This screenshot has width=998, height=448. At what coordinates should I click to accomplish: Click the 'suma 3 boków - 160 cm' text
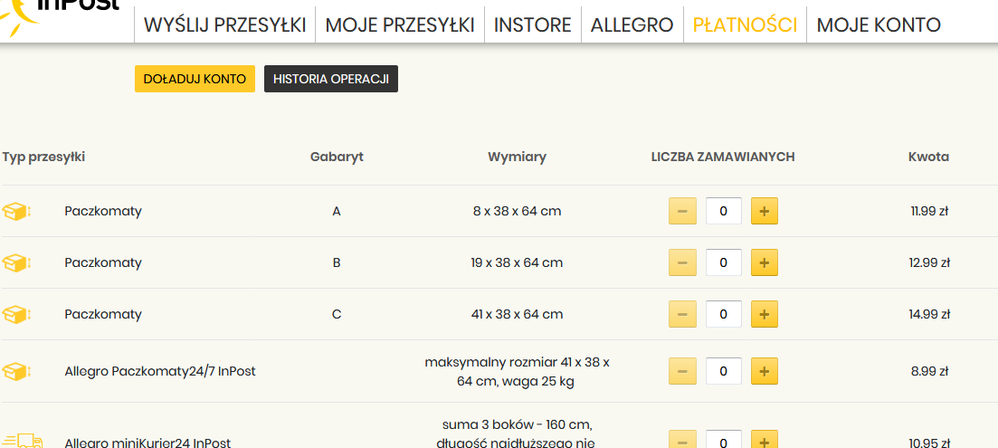click(517, 424)
